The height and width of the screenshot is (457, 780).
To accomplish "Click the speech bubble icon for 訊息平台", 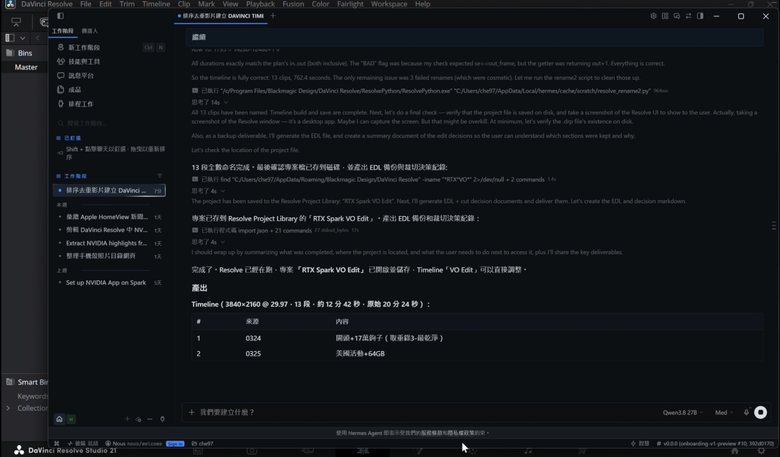I will tap(61, 76).
